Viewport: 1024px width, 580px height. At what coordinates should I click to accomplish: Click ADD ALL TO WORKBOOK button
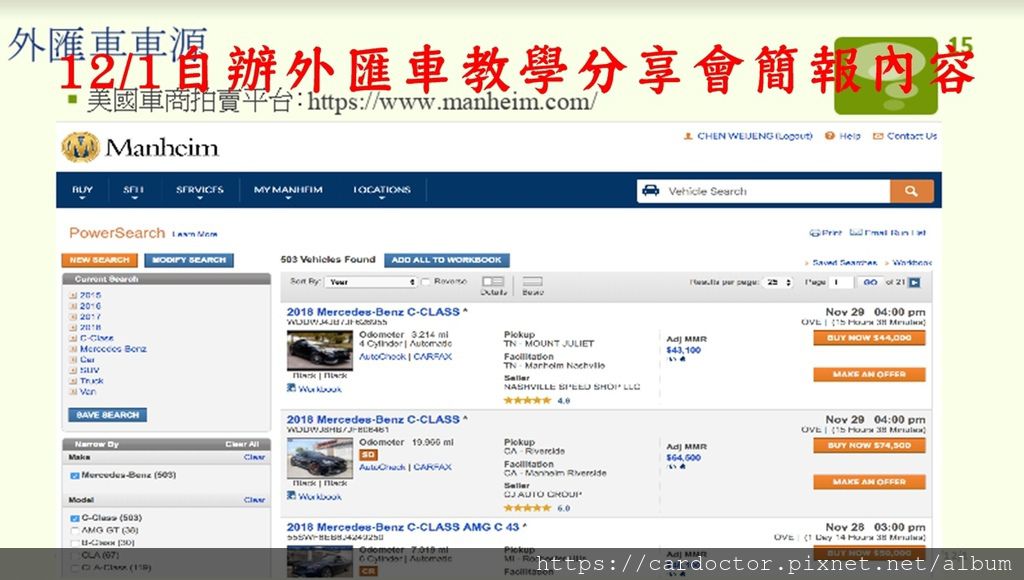[447, 260]
